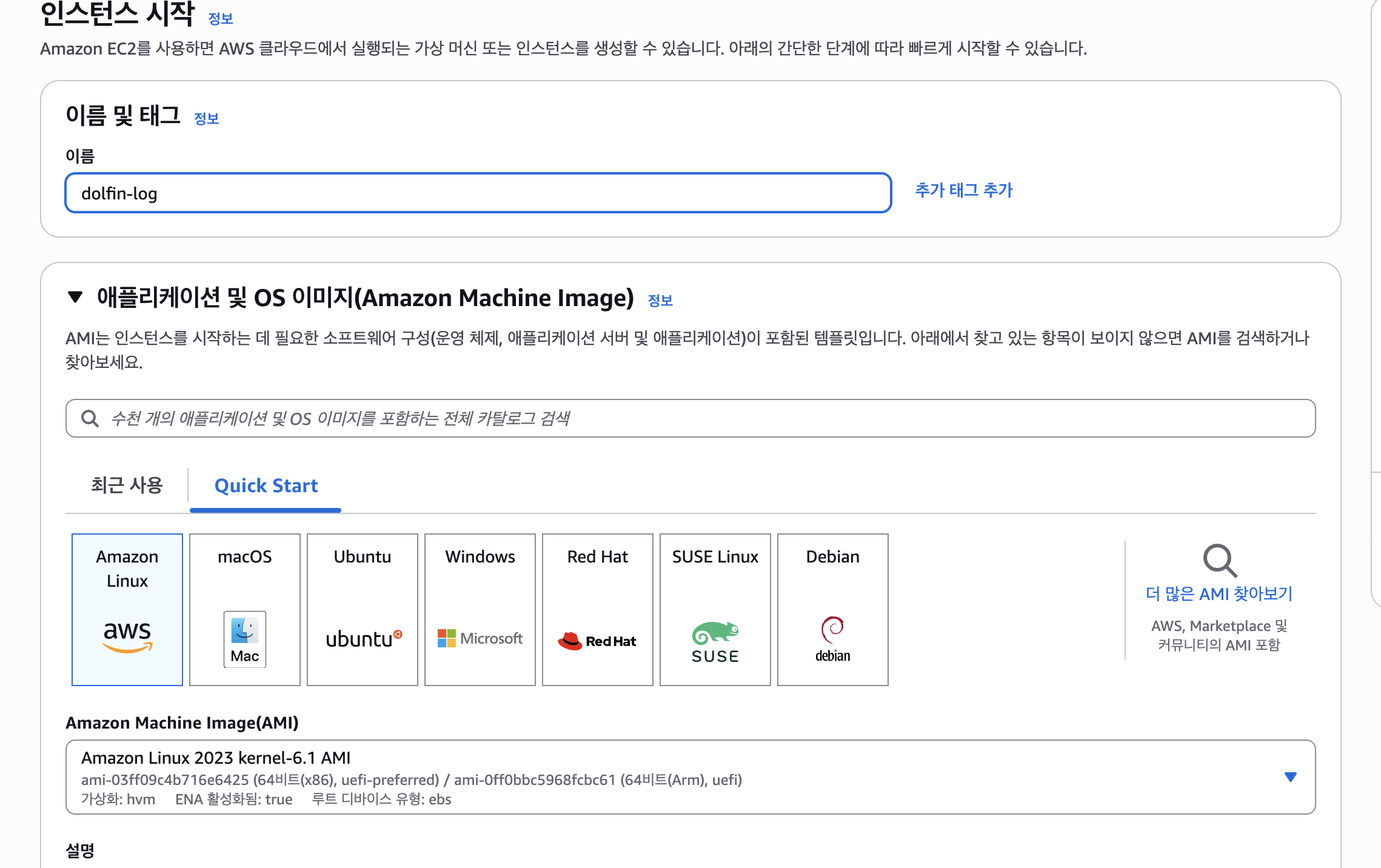Open 정보 link beside 이름 및 태그
The image size is (1381, 868).
coord(206,119)
